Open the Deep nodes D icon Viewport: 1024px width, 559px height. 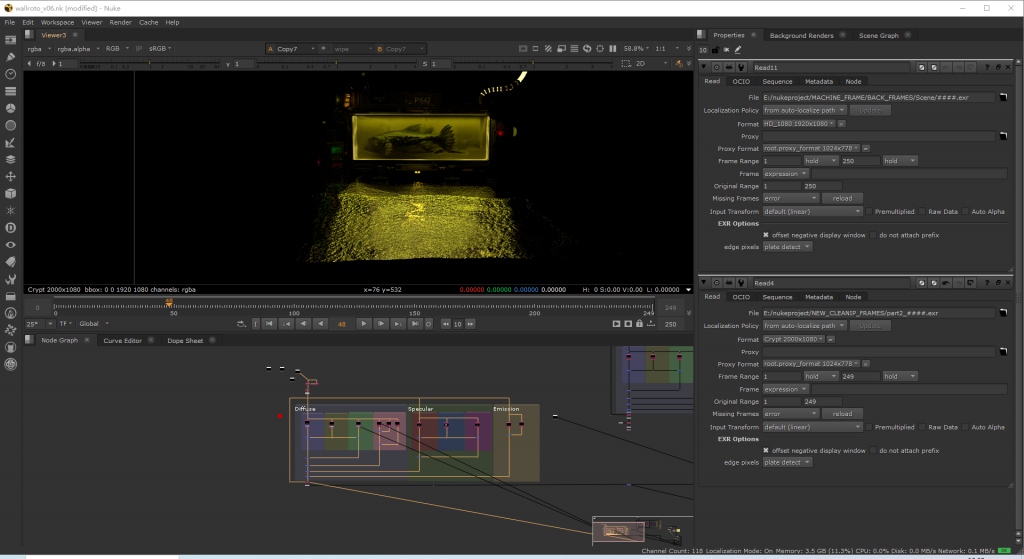tap(10, 228)
